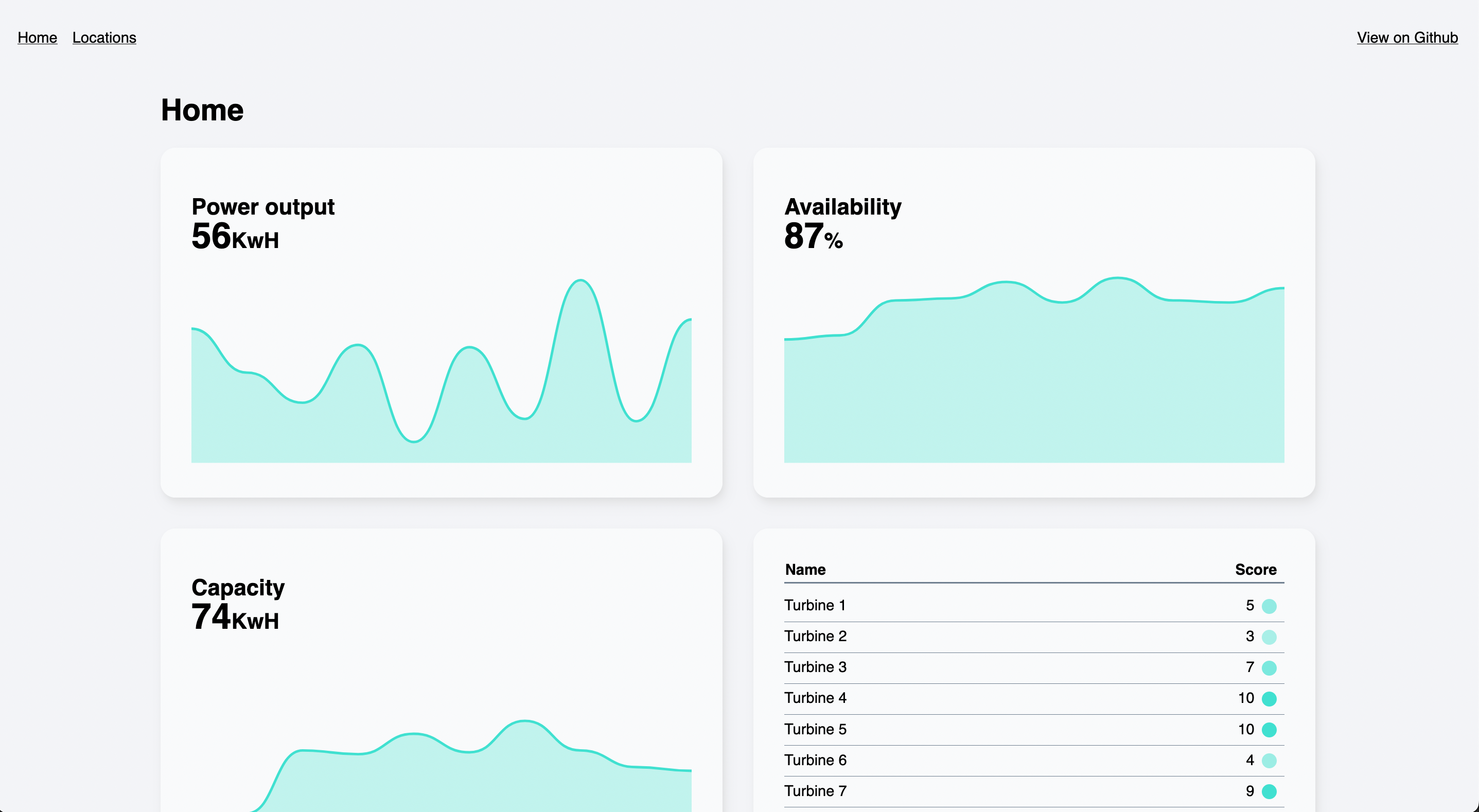The width and height of the screenshot is (1479, 812).
Task: Select the Turbine 7 table row
Action: [x=976, y=791]
